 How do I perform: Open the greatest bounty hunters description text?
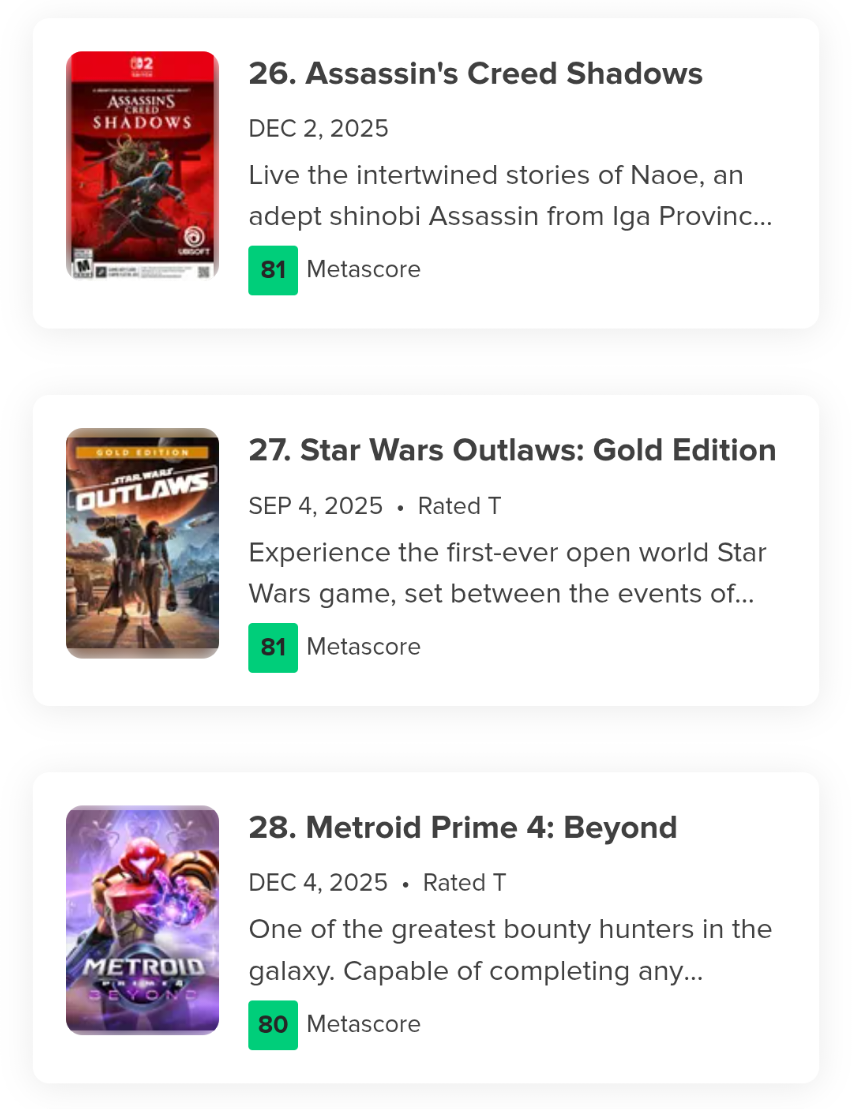click(510, 950)
